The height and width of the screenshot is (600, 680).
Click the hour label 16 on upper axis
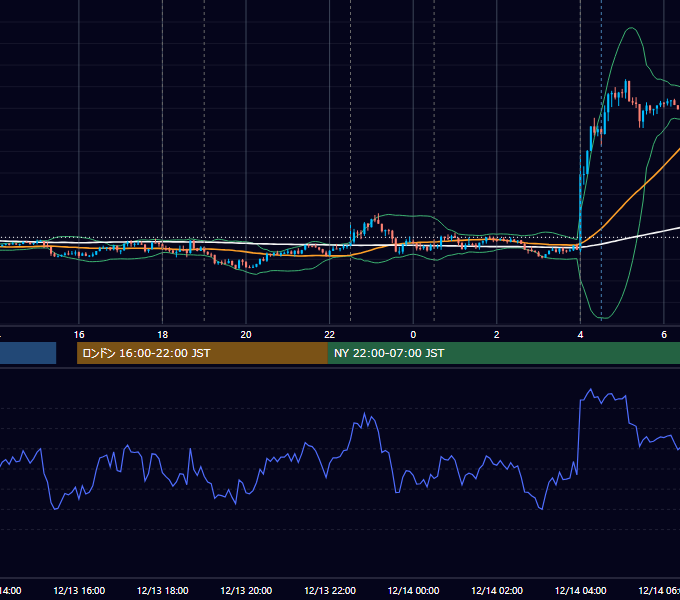[x=79, y=335]
